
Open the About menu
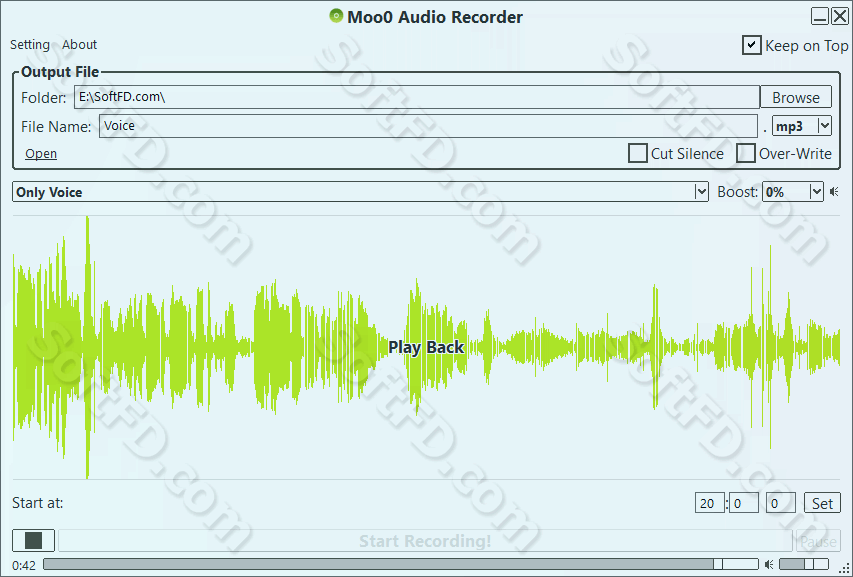click(x=79, y=45)
